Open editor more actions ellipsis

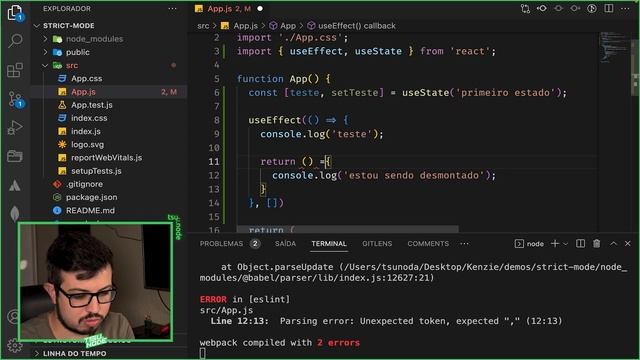coord(625,9)
